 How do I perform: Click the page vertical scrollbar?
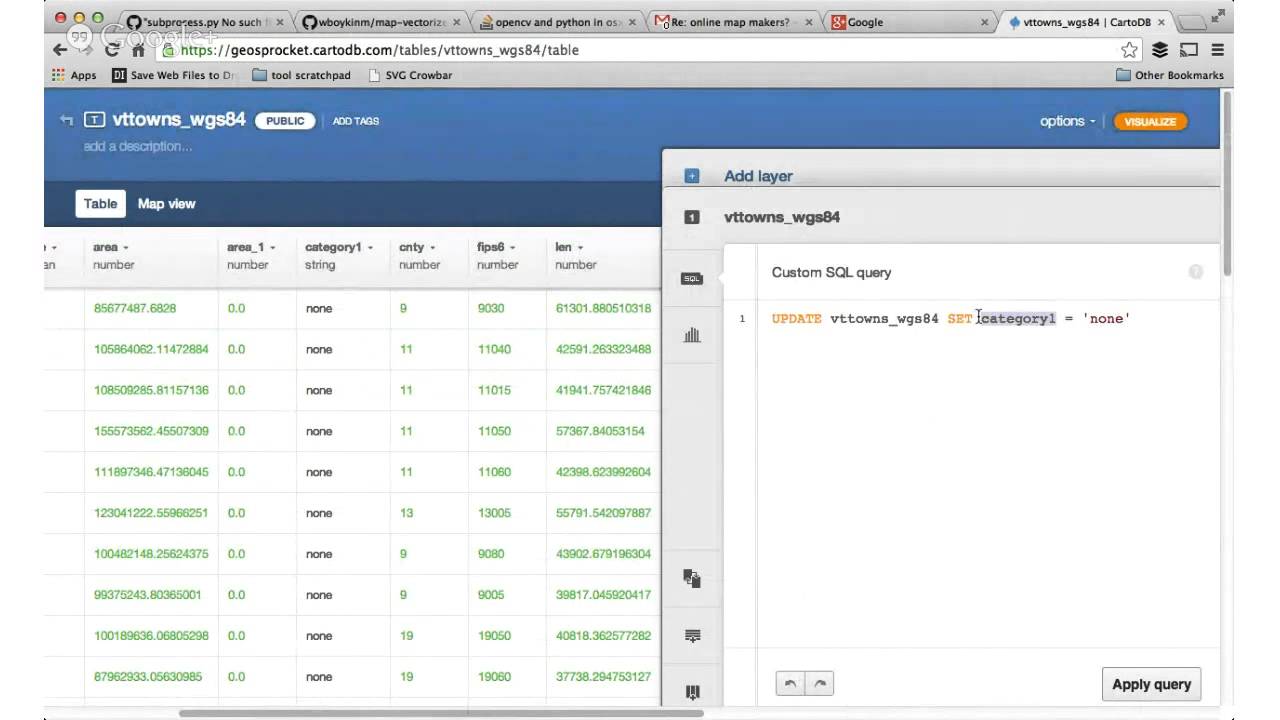tap(1227, 182)
